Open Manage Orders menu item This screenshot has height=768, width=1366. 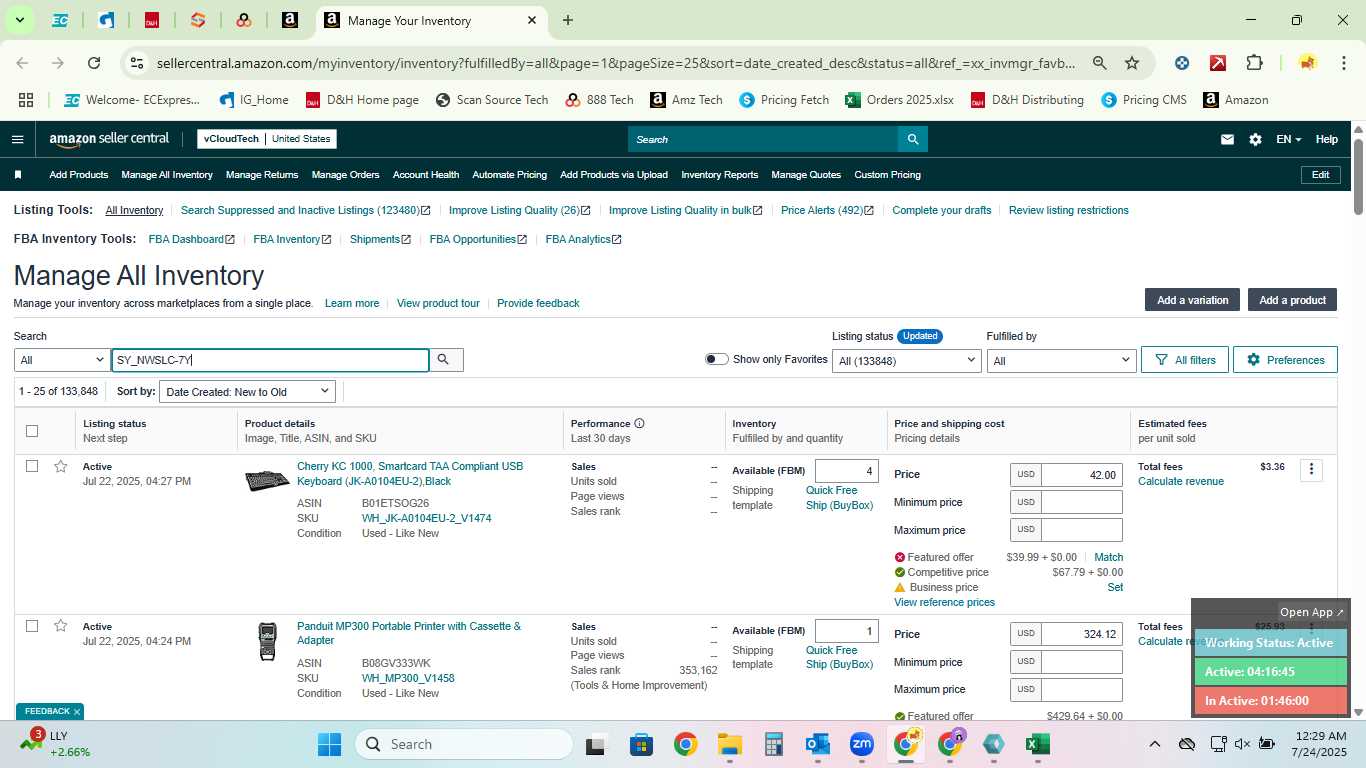(345, 175)
